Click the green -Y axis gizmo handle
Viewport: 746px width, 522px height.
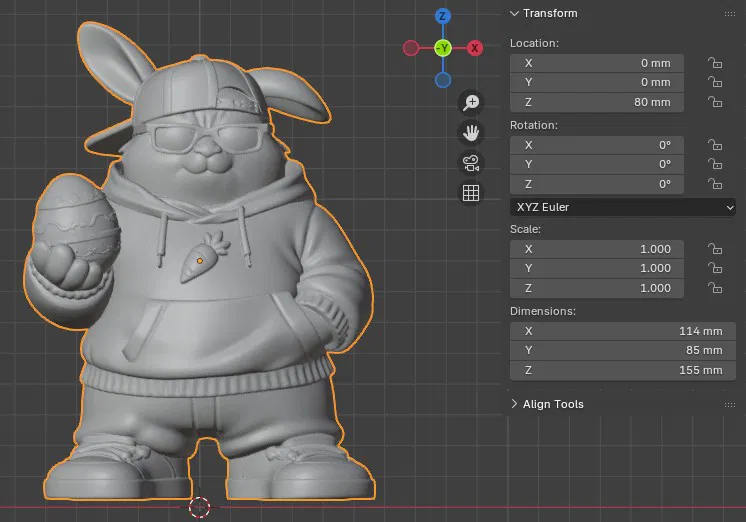tap(443, 48)
